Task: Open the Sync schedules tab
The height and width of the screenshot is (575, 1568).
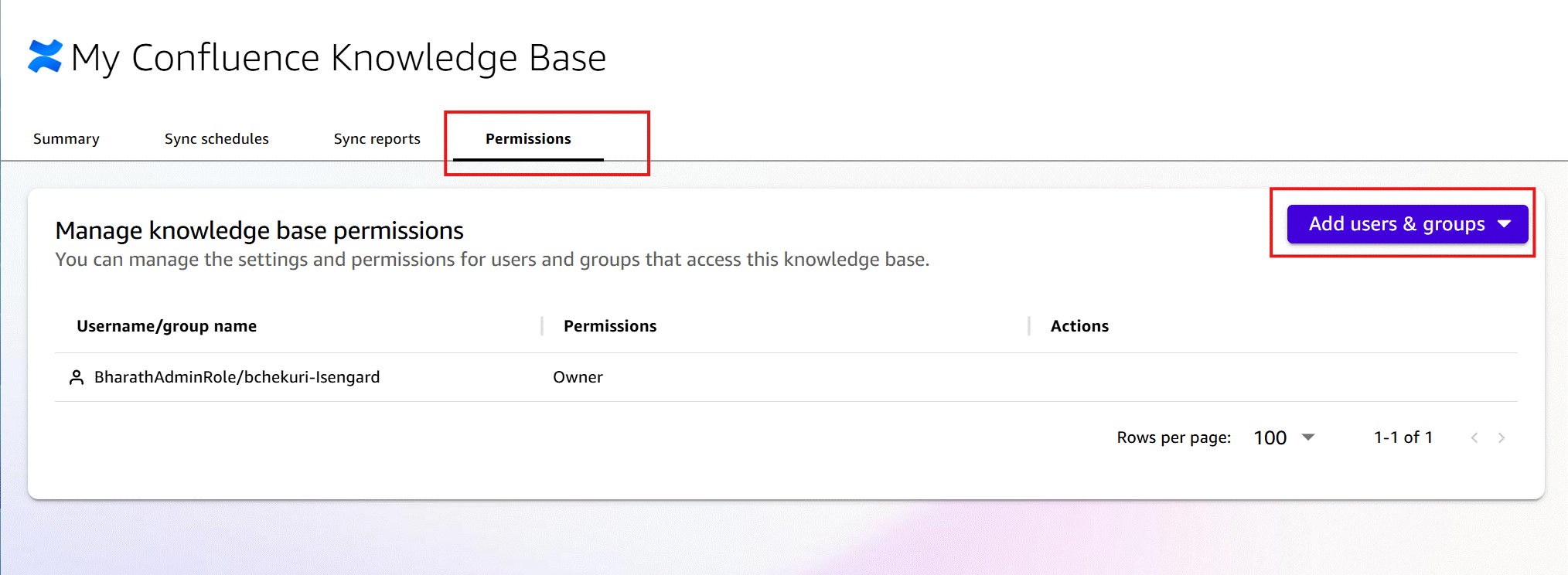Action: (216, 138)
